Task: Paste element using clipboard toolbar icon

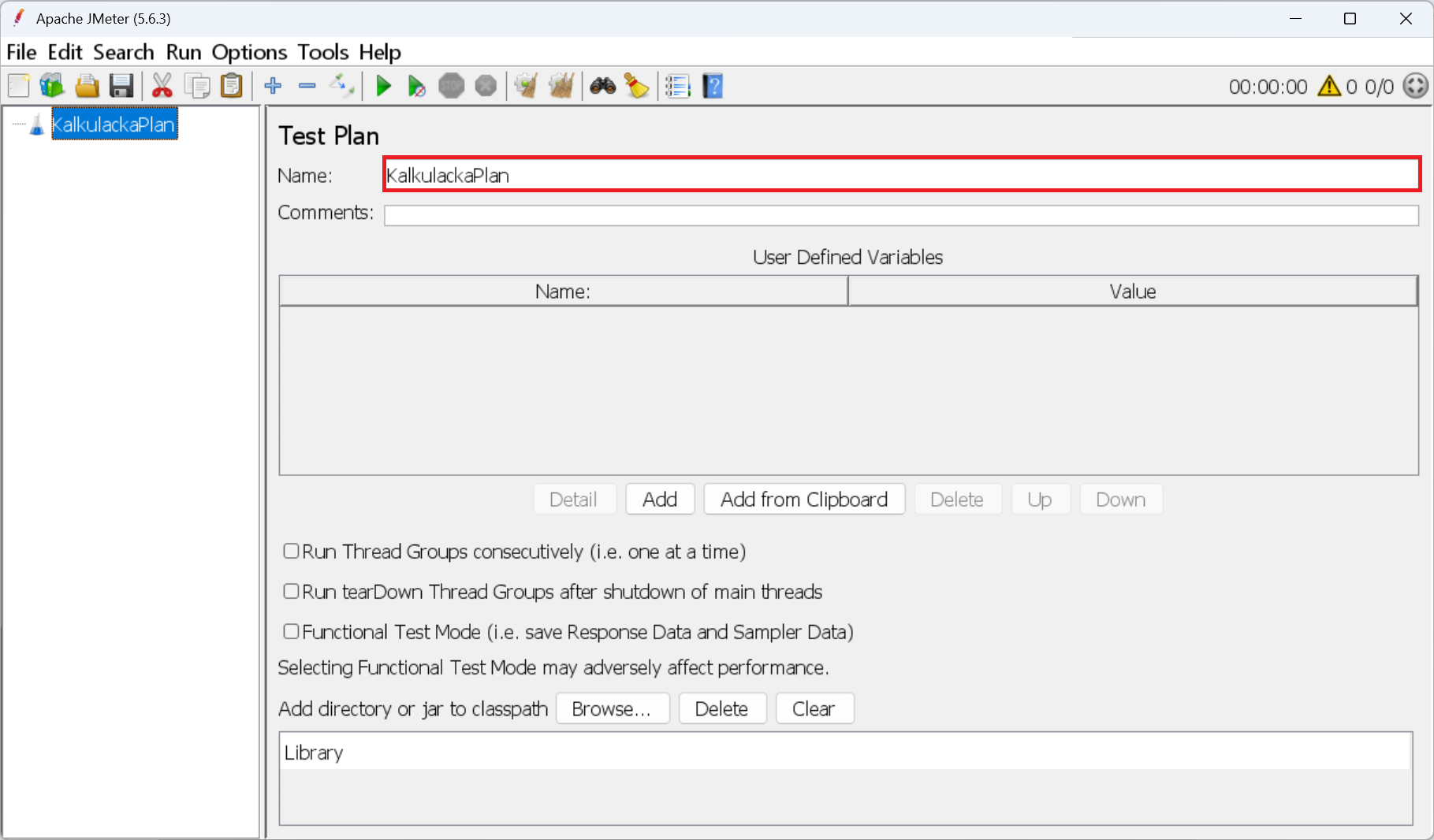Action: [x=232, y=86]
